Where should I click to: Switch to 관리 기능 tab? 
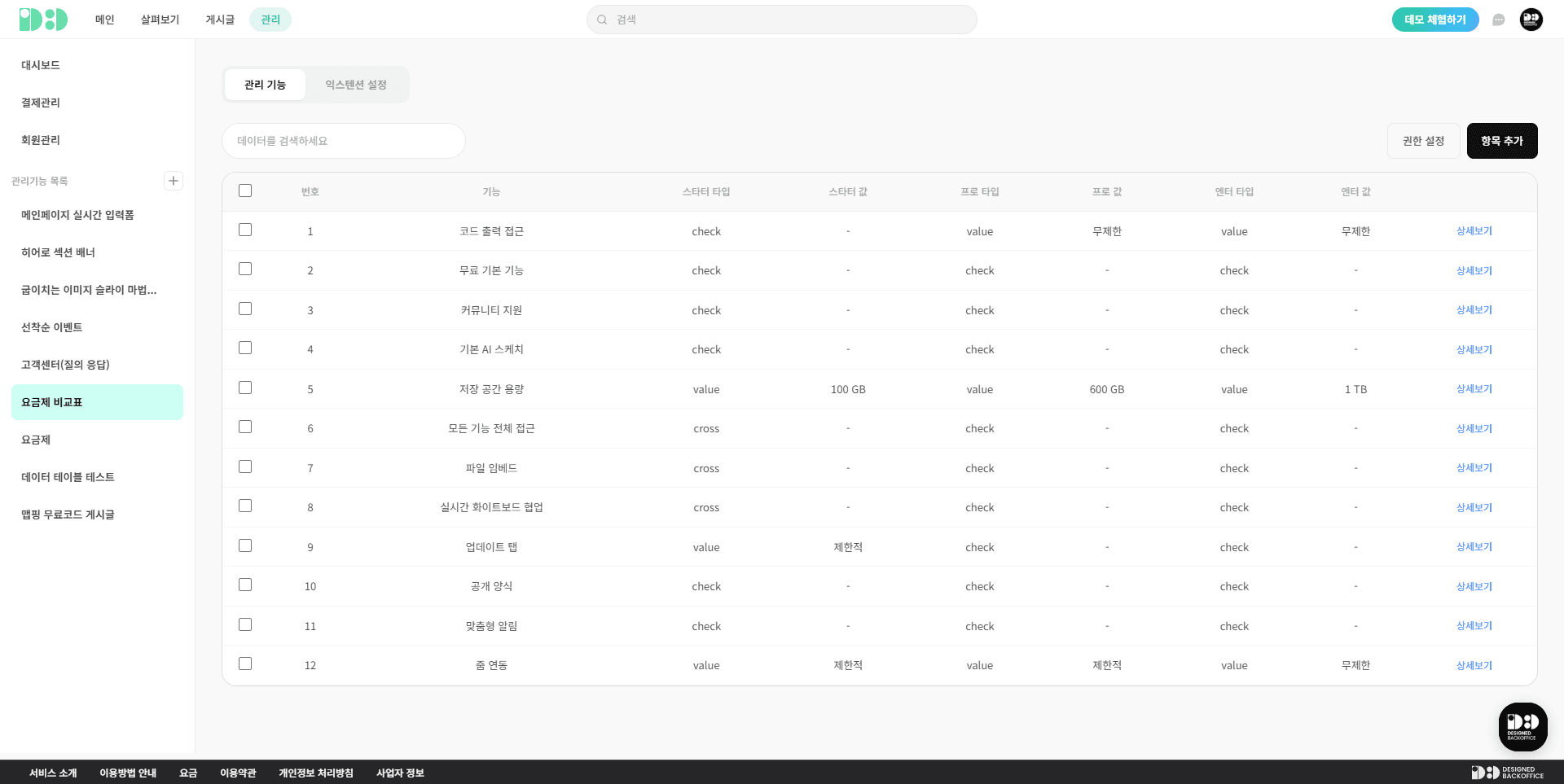(265, 85)
